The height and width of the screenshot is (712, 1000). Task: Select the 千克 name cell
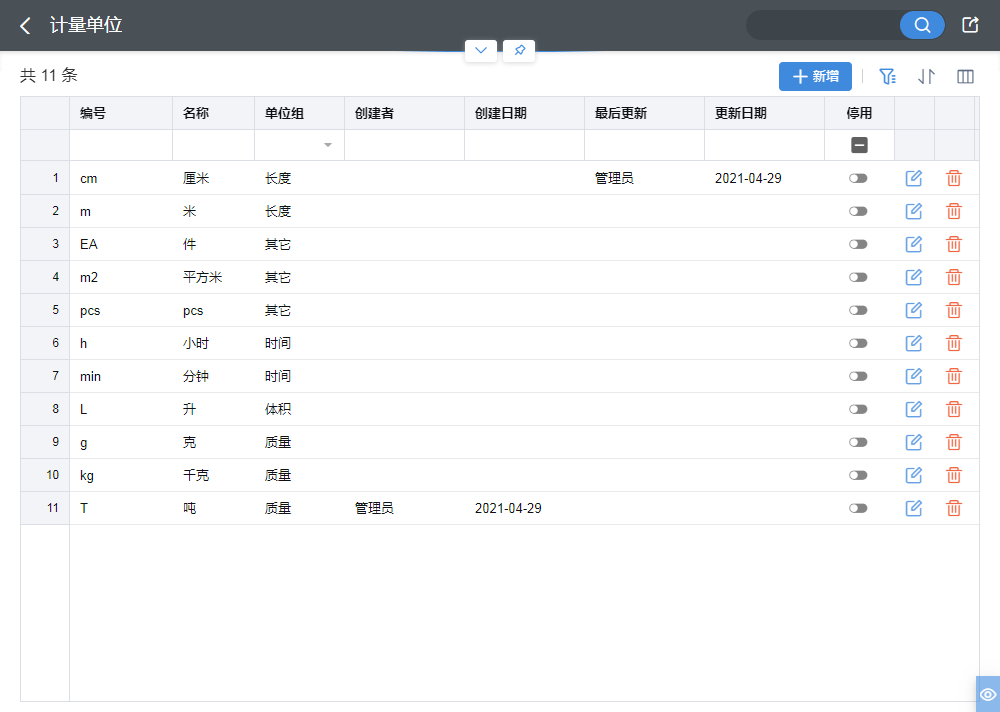click(214, 475)
